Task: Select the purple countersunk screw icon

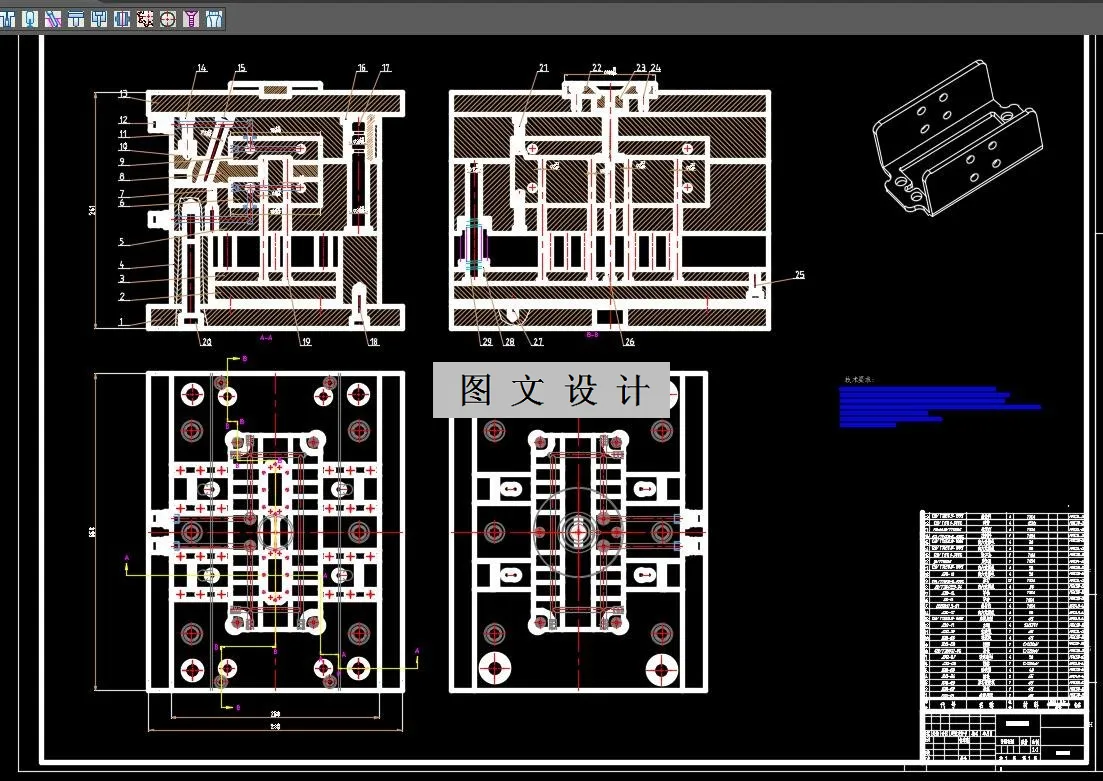Action: (x=191, y=19)
